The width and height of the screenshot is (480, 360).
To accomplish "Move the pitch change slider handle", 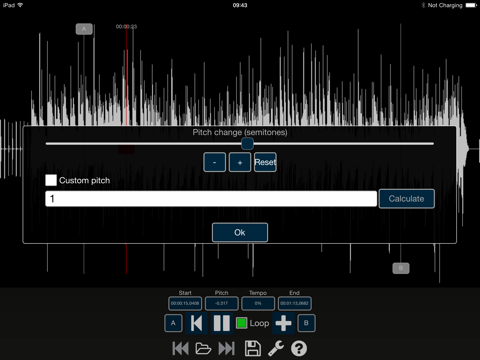I will click(247, 144).
